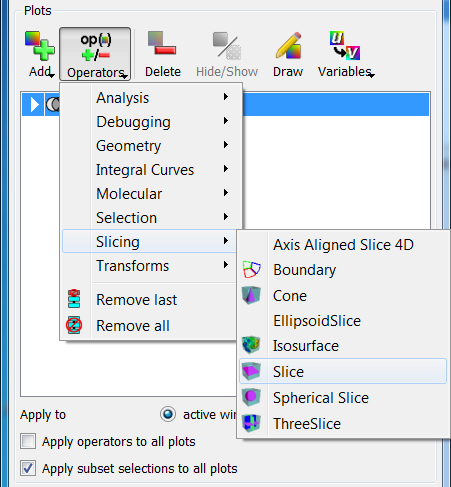Select the active window radio button
451x487 pixels.
(x=168, y=414)
